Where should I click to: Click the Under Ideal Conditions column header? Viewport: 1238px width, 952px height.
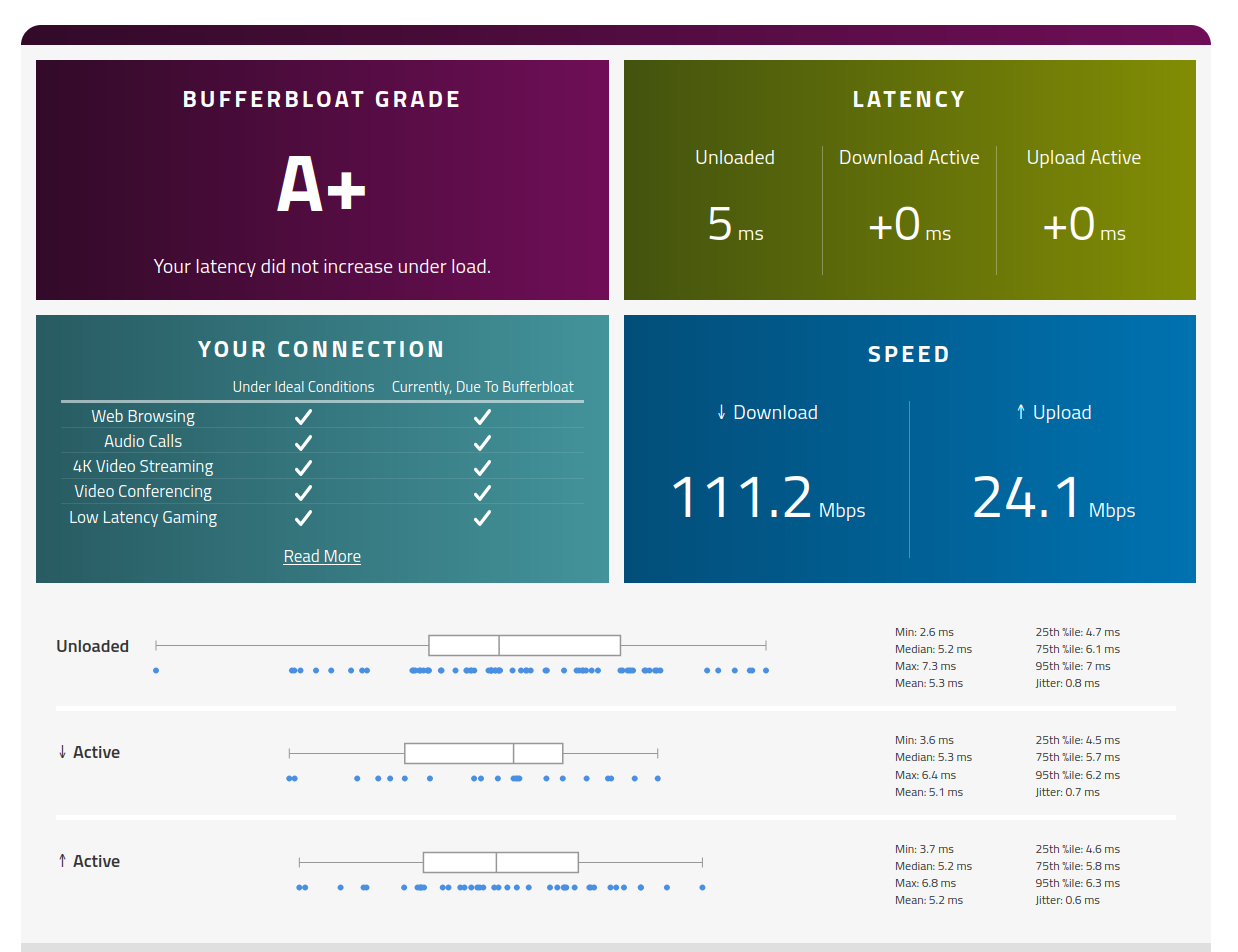pyautogui.click(x=304, y=387)
